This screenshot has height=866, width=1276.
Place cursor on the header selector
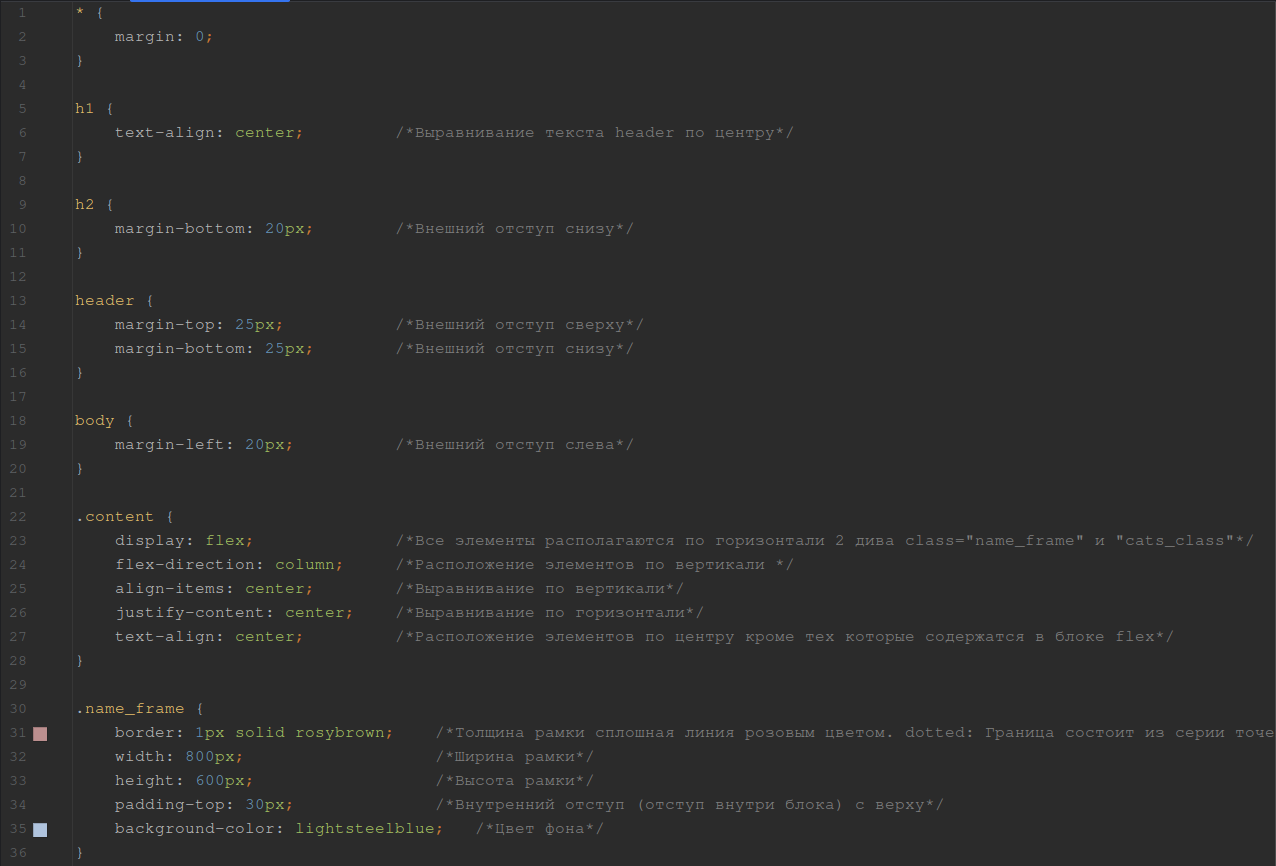(104, 301)
